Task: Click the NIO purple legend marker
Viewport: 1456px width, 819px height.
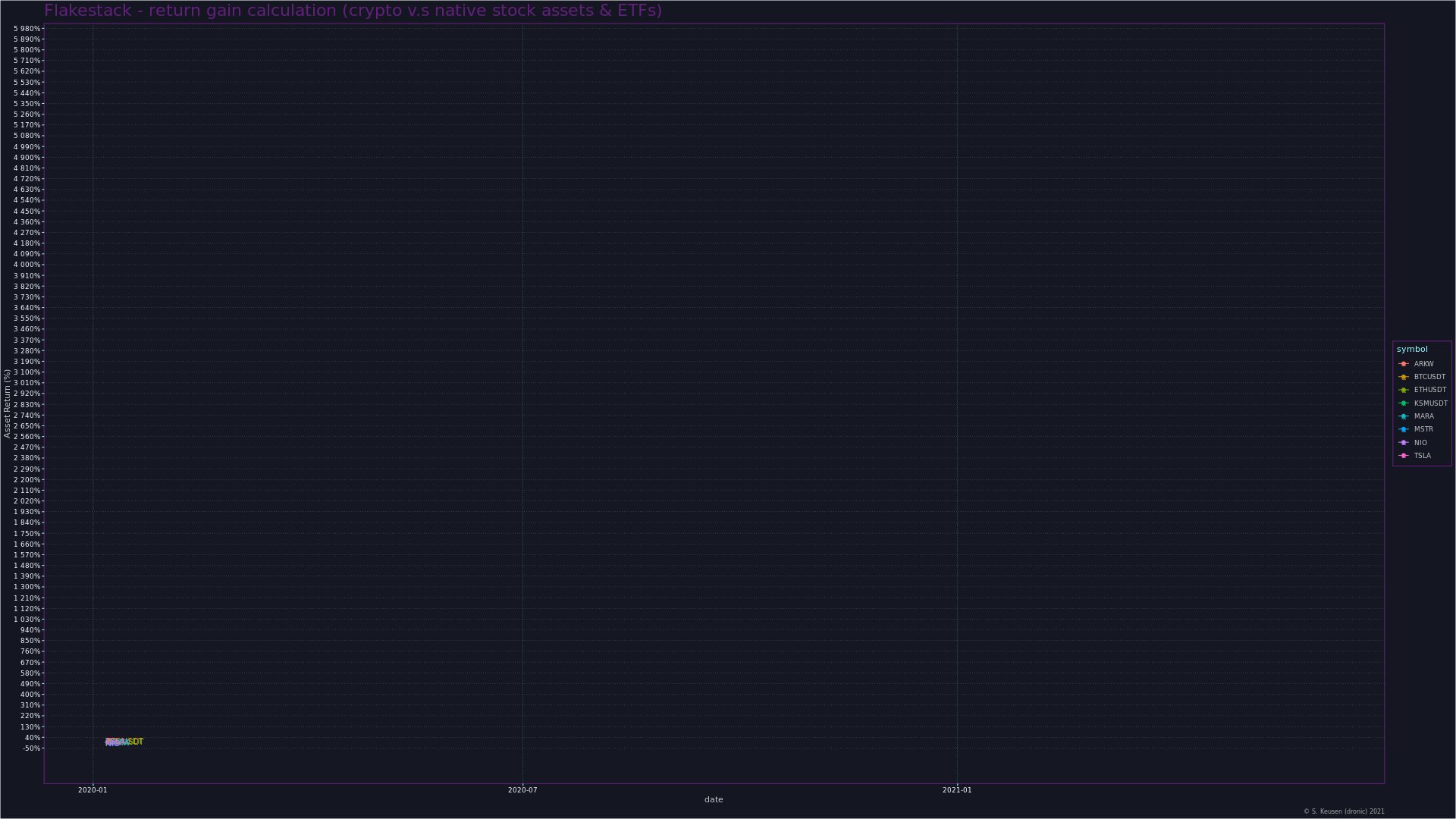Action: 1404,443
